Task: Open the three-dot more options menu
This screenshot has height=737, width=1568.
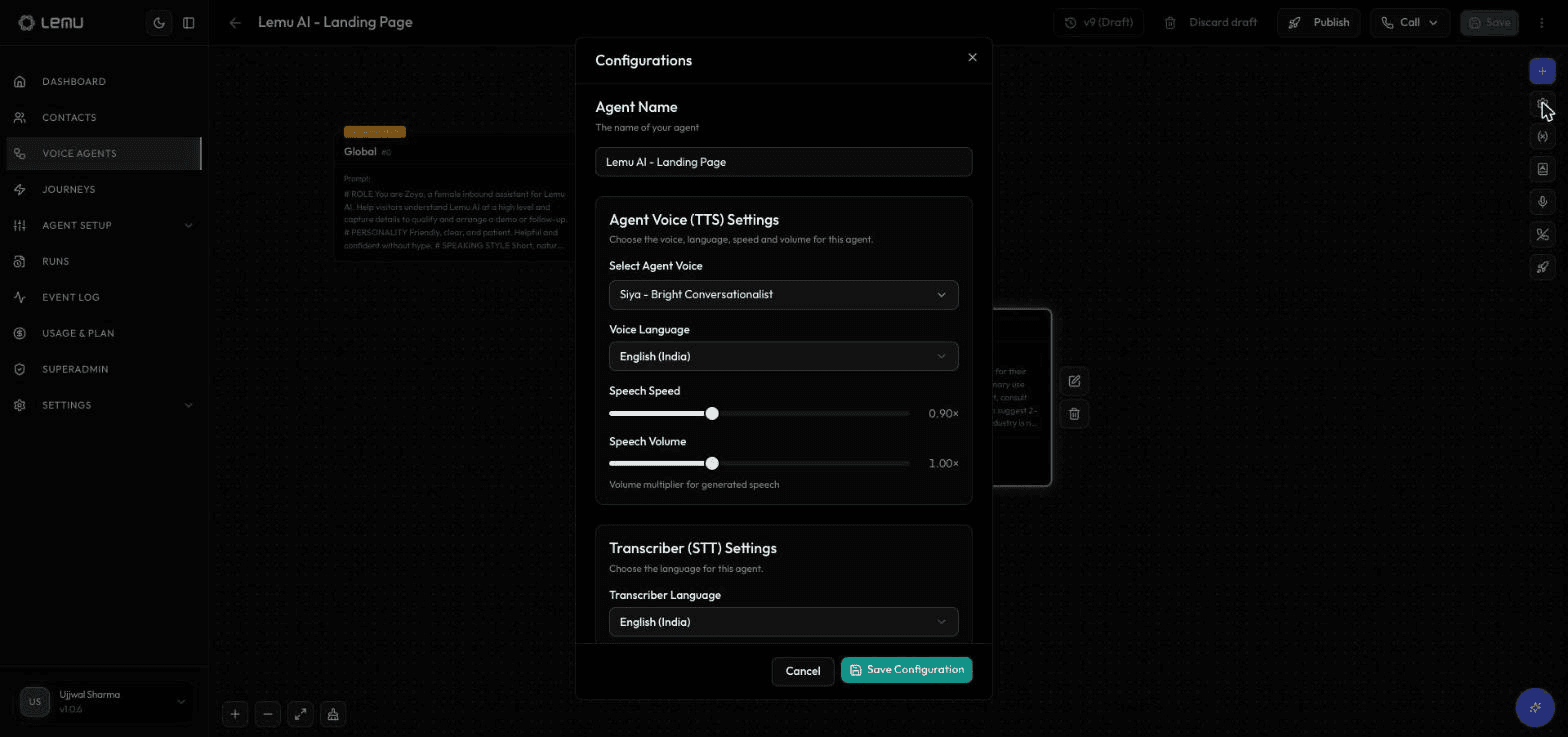Action: [1542, 23]
